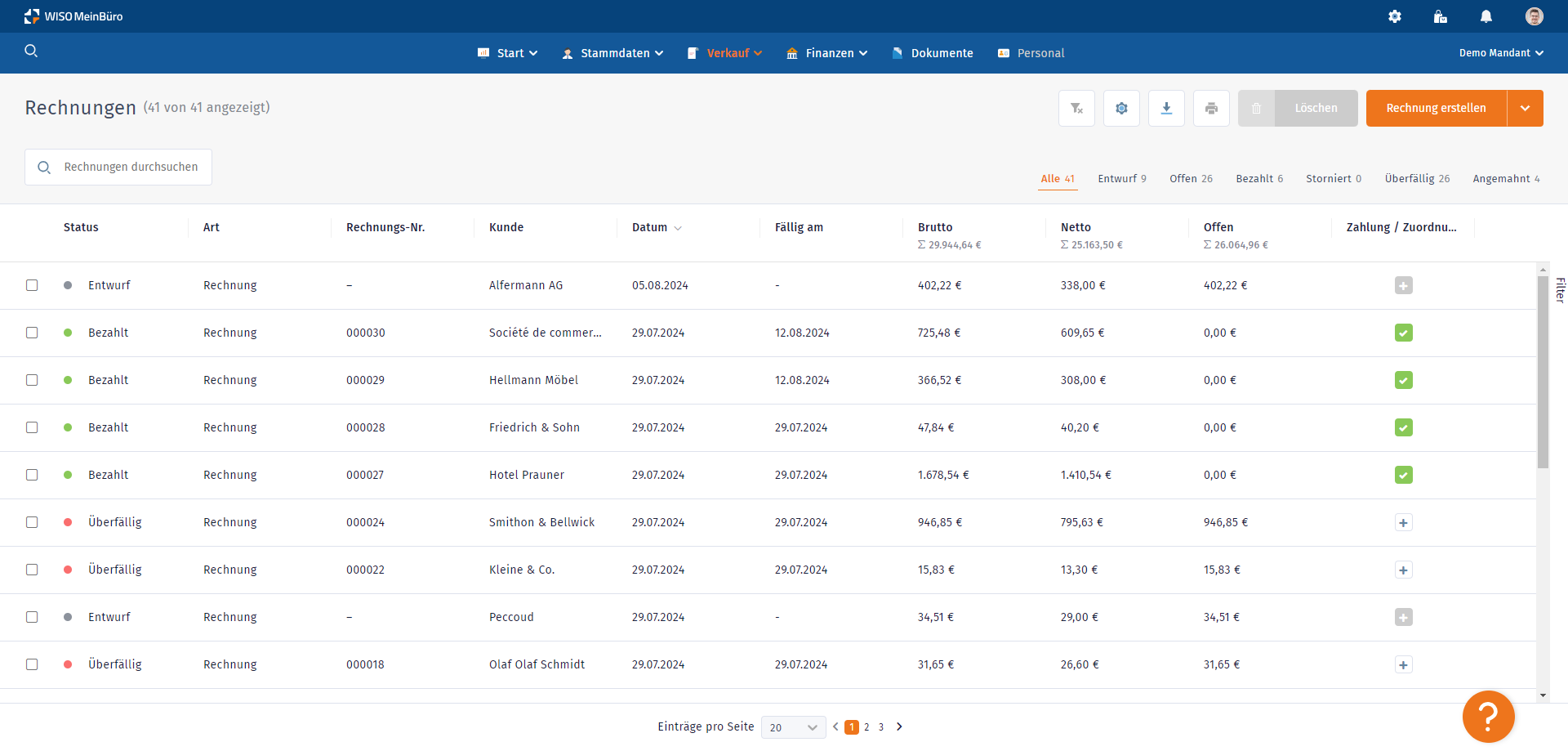
Task: Click the Löschen button
Action: 1316,108
